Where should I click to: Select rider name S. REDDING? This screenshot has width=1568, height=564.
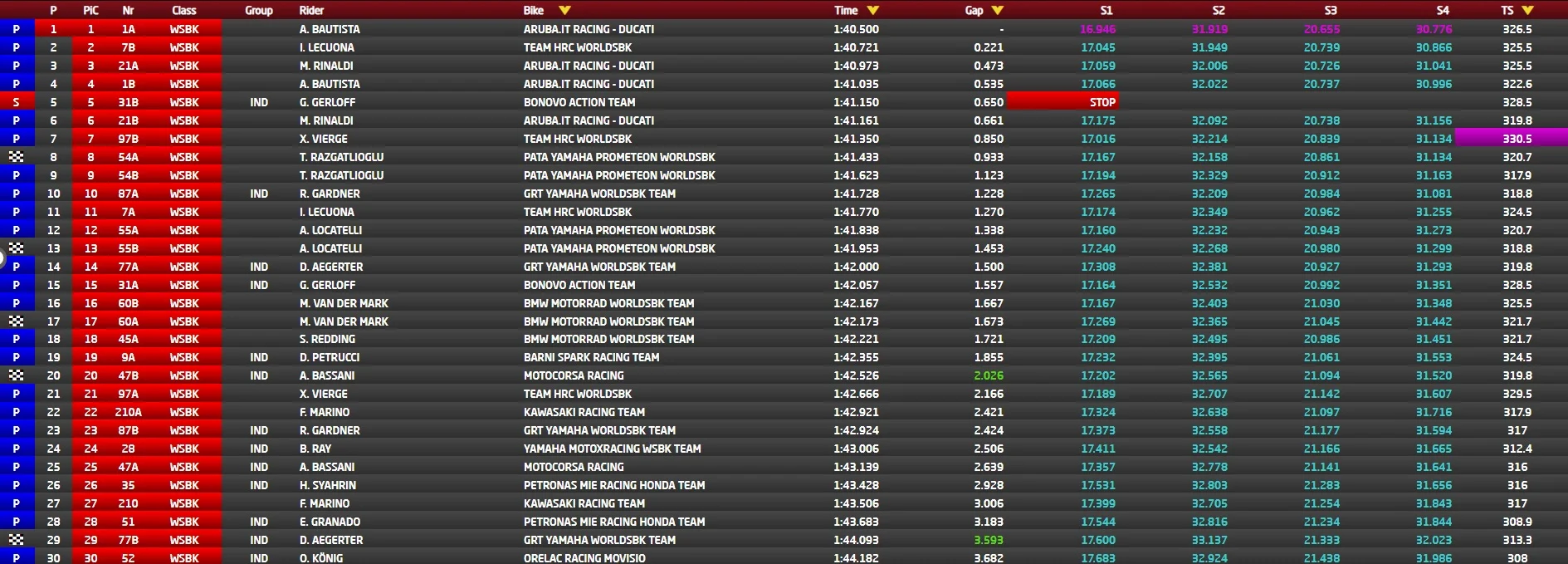point(327,339)
